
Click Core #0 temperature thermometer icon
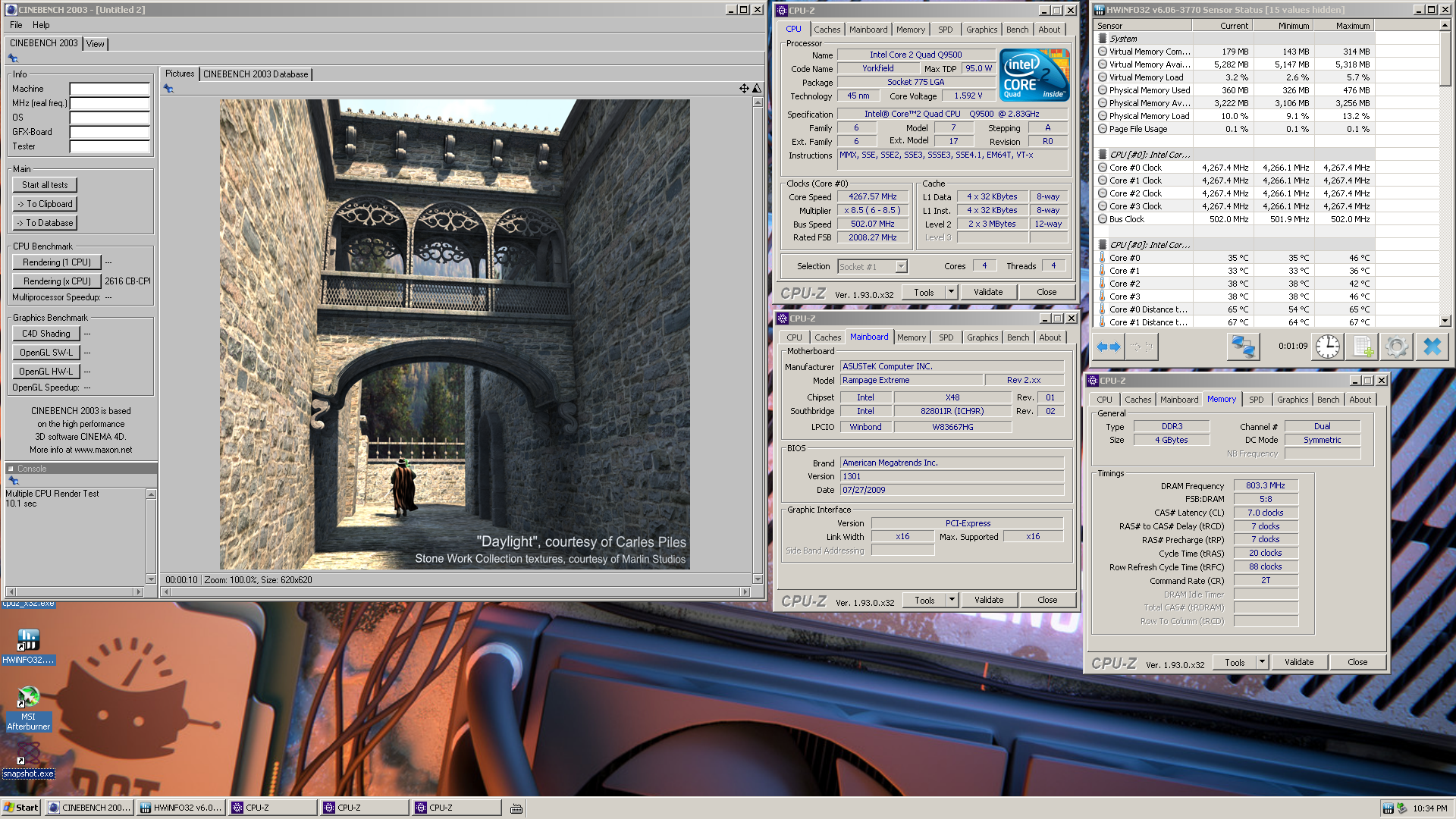pyautogui.click(x=1103, y=258)
